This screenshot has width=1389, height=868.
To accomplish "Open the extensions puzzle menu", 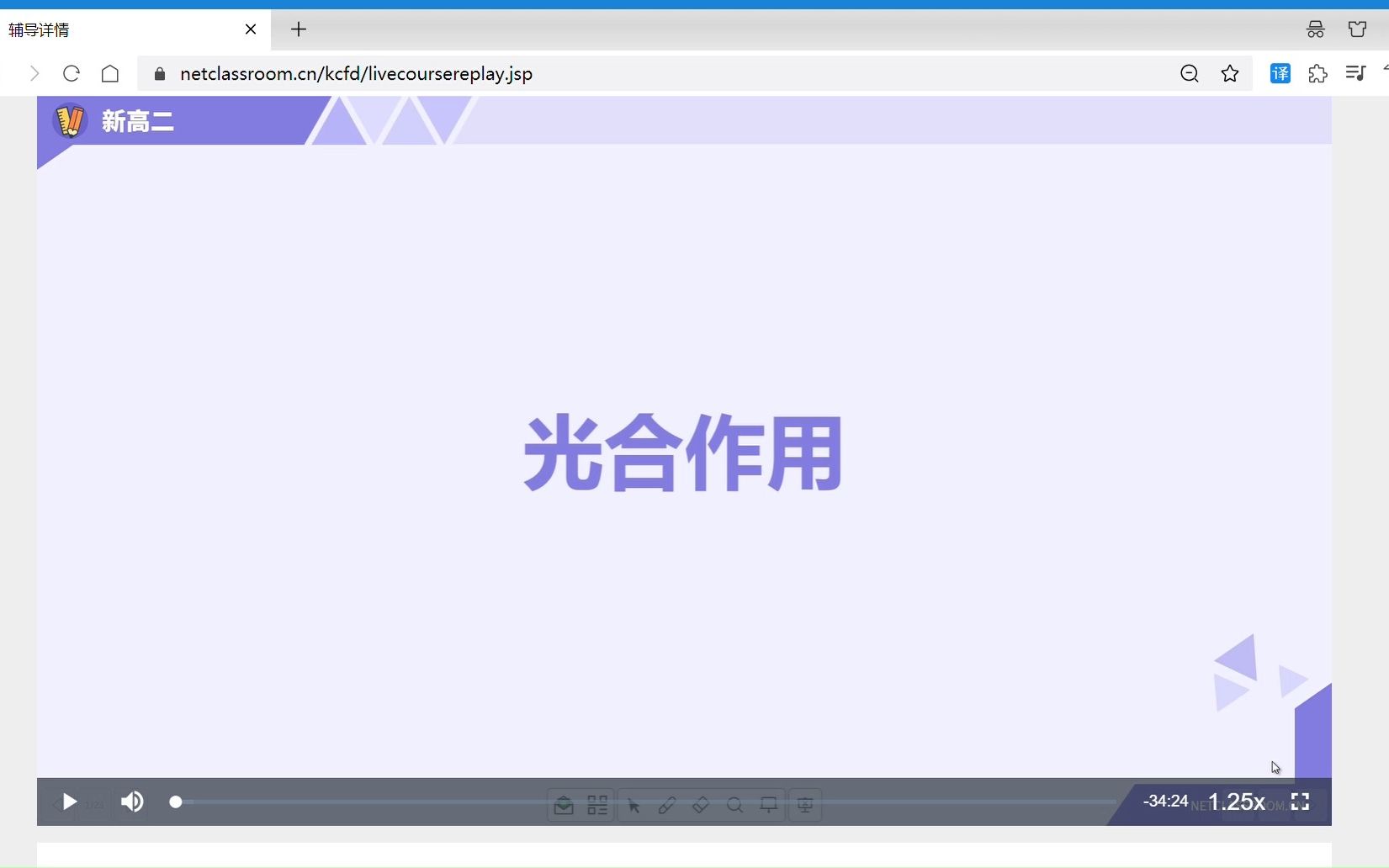I will pos(1317,74).
